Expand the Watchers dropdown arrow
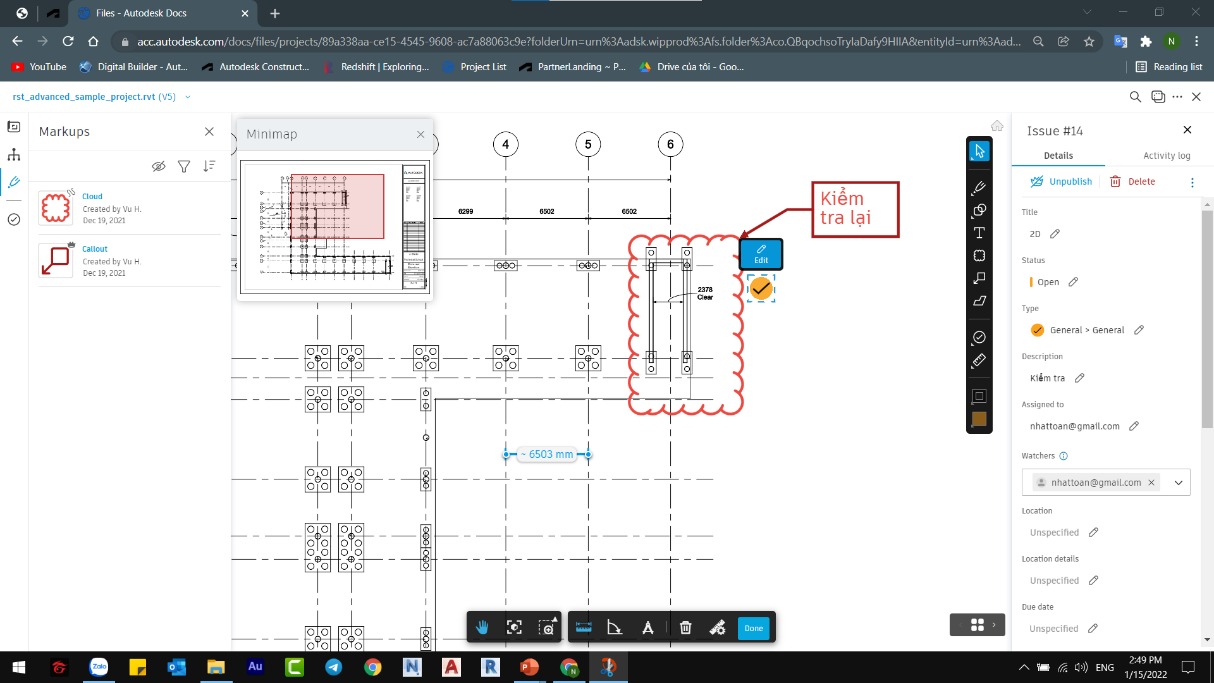1214x683 pixels. [1177, 483]
